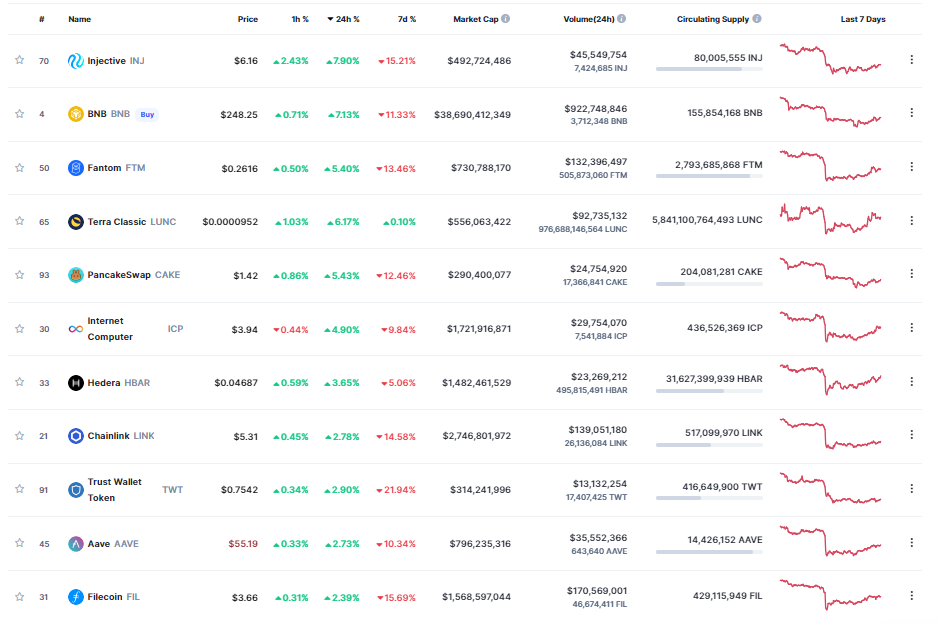The image size is (938, 624).
Task: Click the PancakeSwap coin logo icon
Action: click(x=75, y=275)
